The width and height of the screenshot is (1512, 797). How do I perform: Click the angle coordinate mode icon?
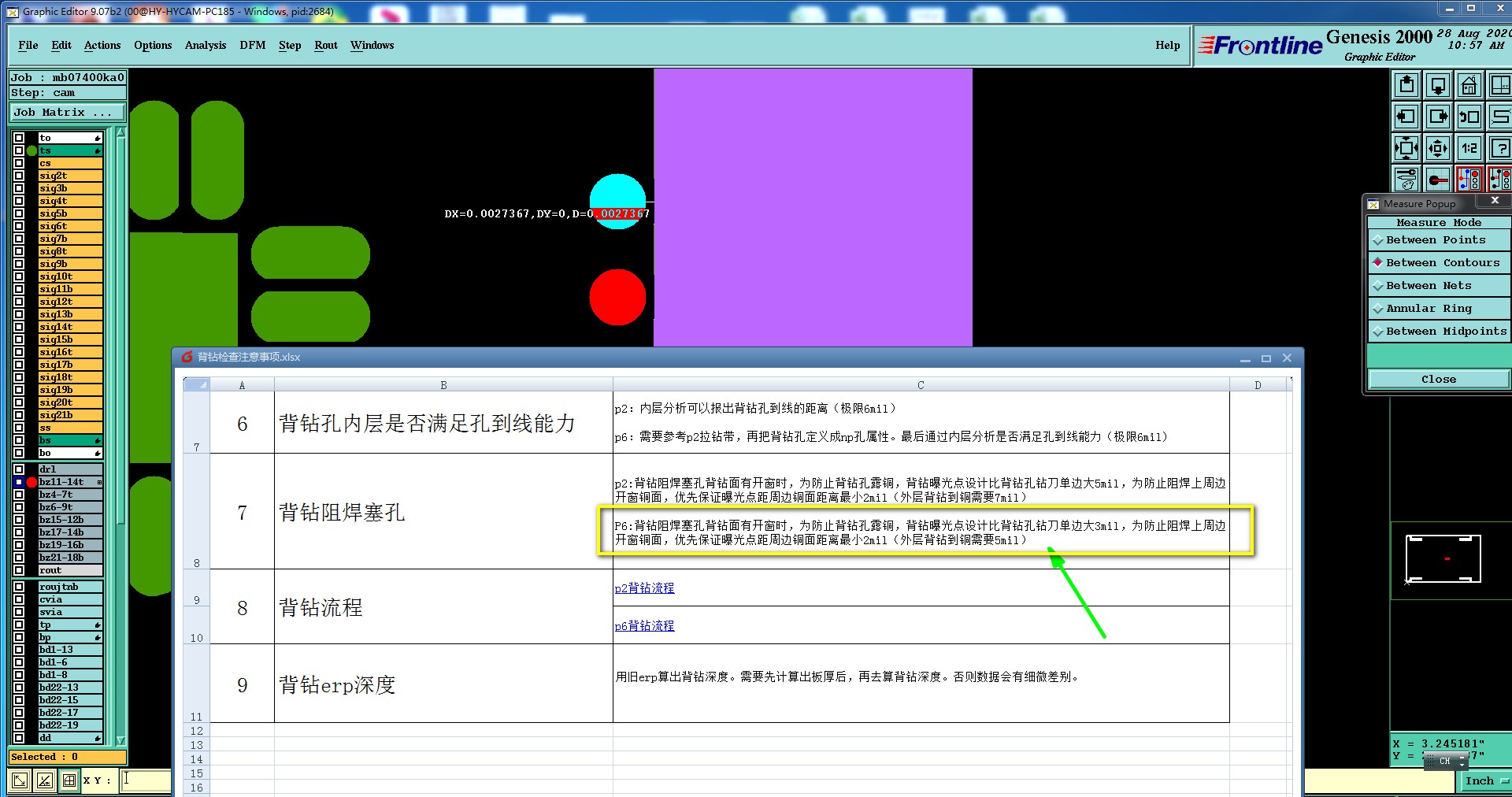pyautogui.click(x=45, y=780)
